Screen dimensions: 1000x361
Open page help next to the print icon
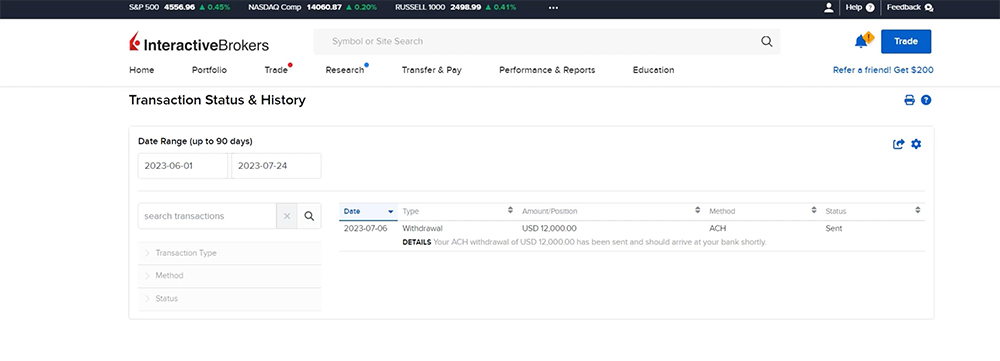click(927, 100)
